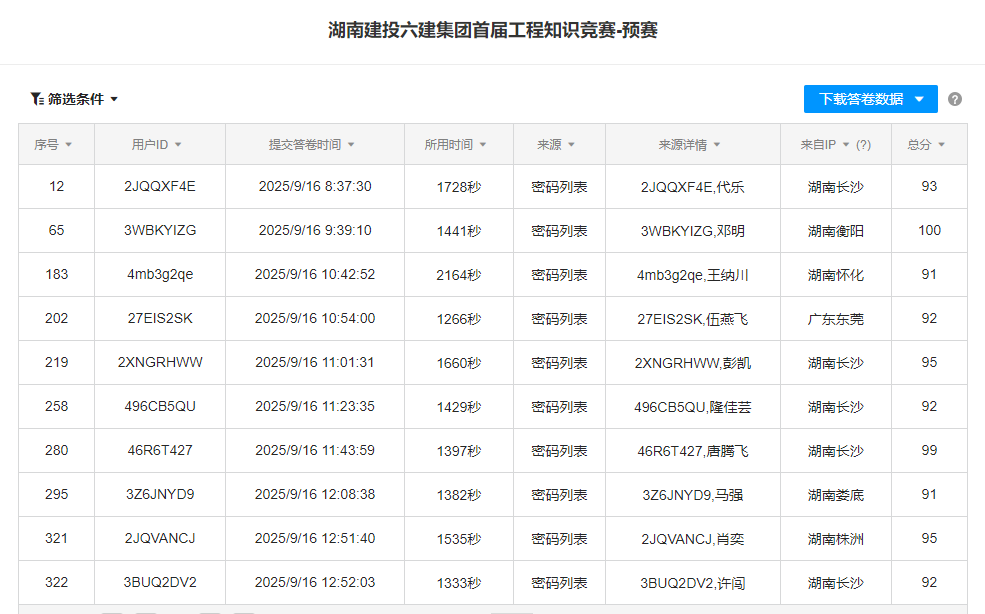Screen dimensions: 985x614
Task: Open the 总分 column sort arrow
Action: tap(941, 145)
